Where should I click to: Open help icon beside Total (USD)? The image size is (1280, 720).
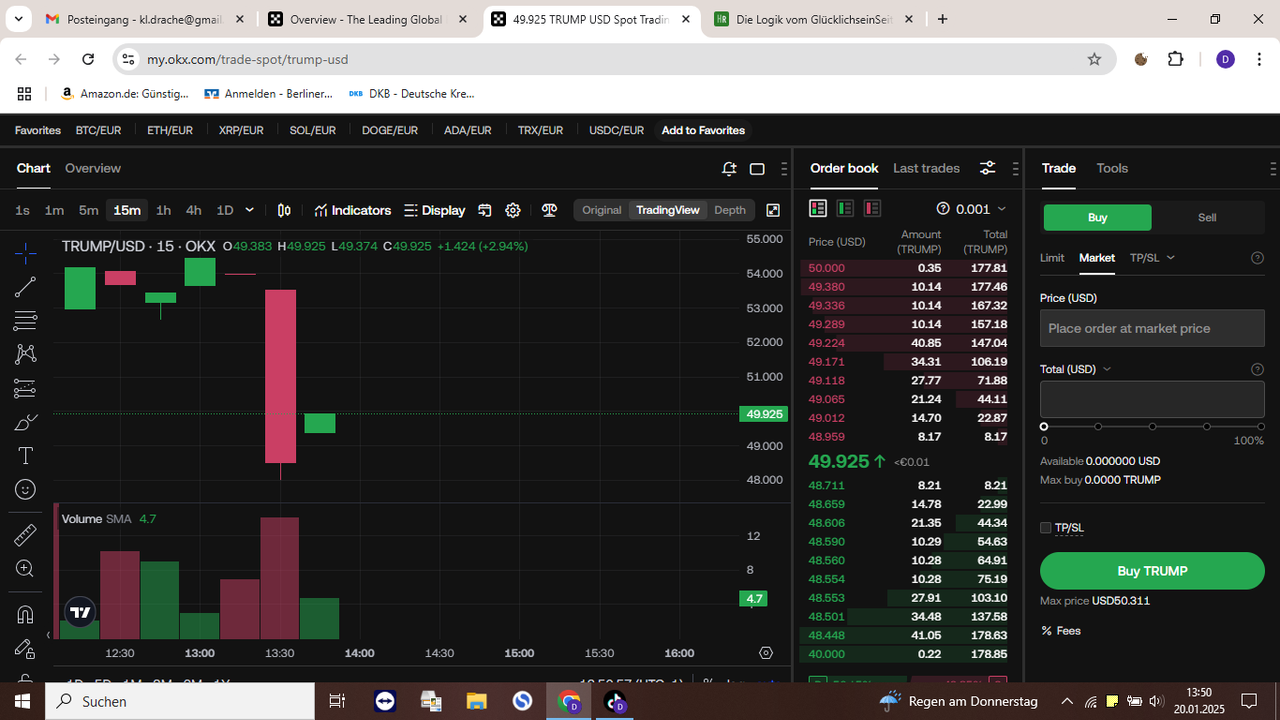click(x=1258, y=369)
